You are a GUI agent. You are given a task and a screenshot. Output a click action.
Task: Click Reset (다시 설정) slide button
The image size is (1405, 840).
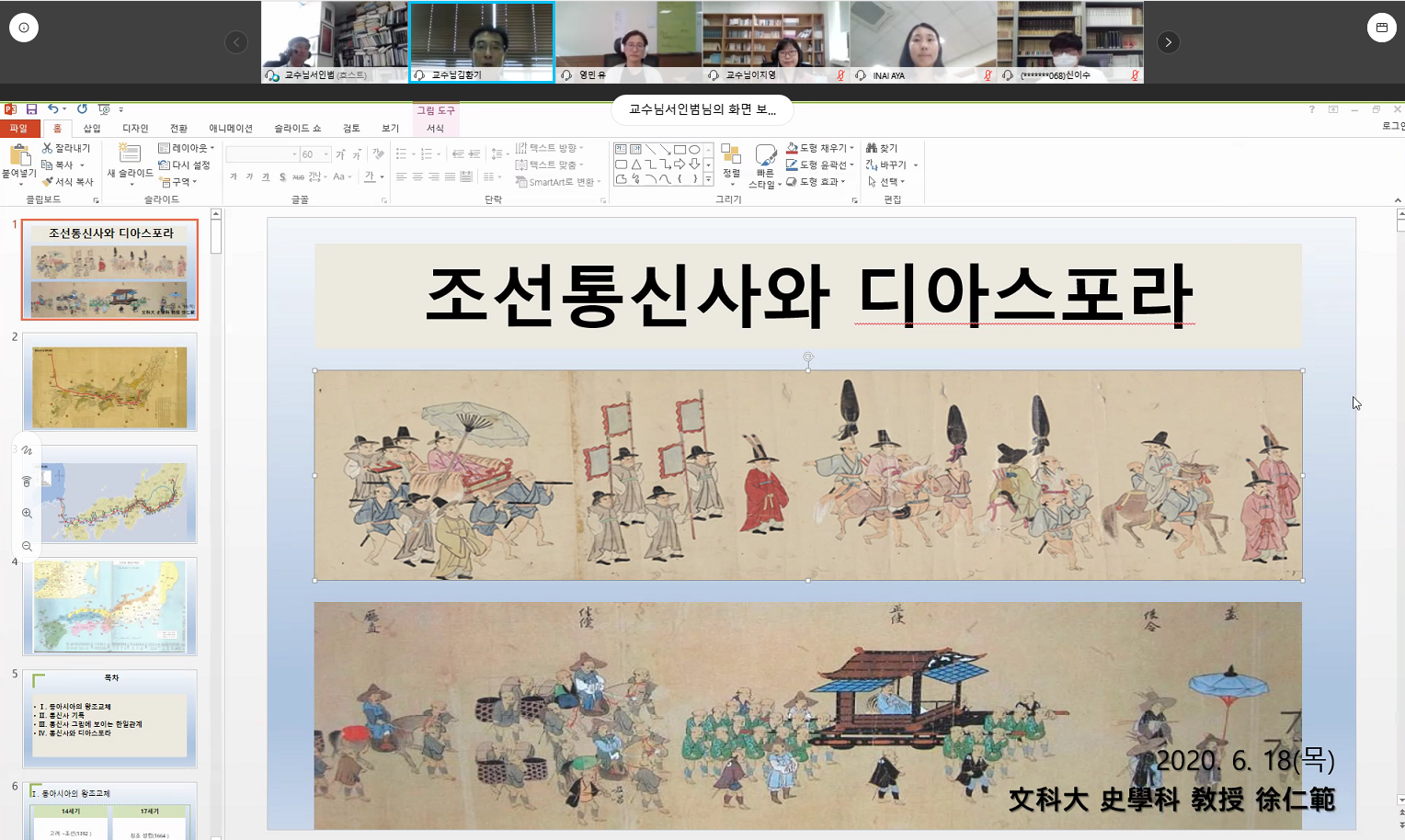tap(184, 165)
